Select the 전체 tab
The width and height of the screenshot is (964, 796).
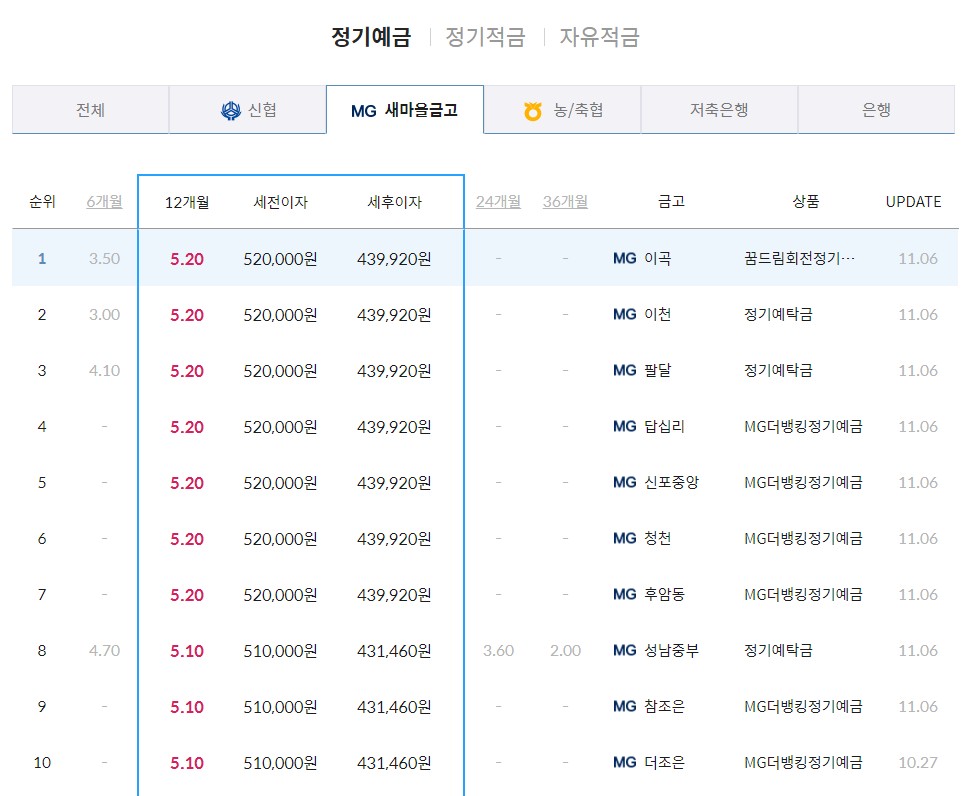(90, 110)
